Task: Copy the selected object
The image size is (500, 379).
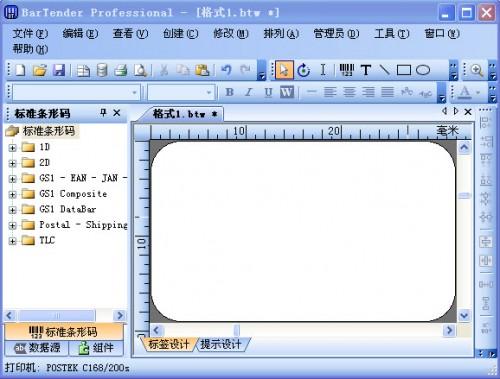Action: (183, 70)
